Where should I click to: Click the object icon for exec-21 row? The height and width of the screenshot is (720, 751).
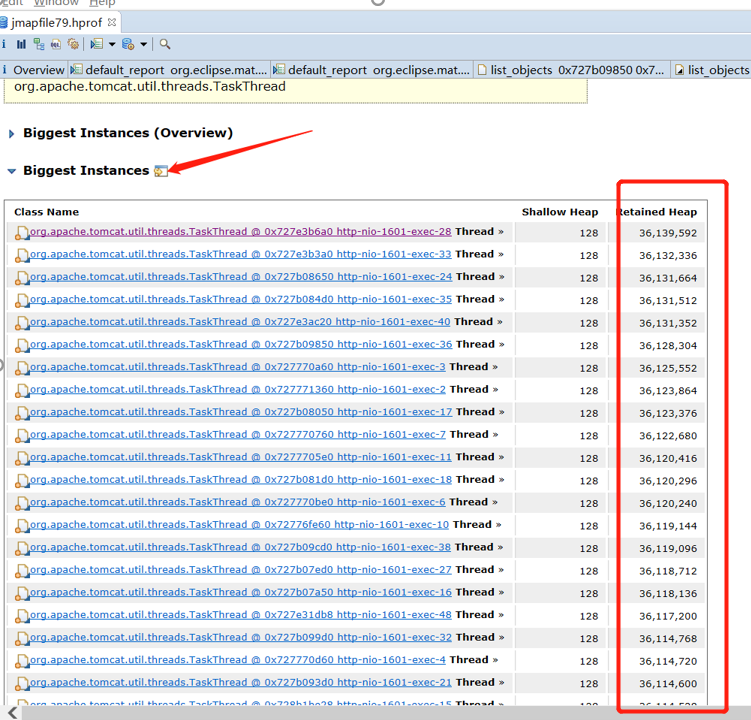(21, 683)
